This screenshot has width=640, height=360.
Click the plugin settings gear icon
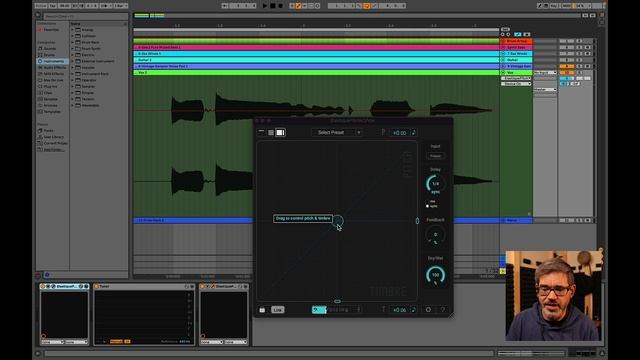428,310
